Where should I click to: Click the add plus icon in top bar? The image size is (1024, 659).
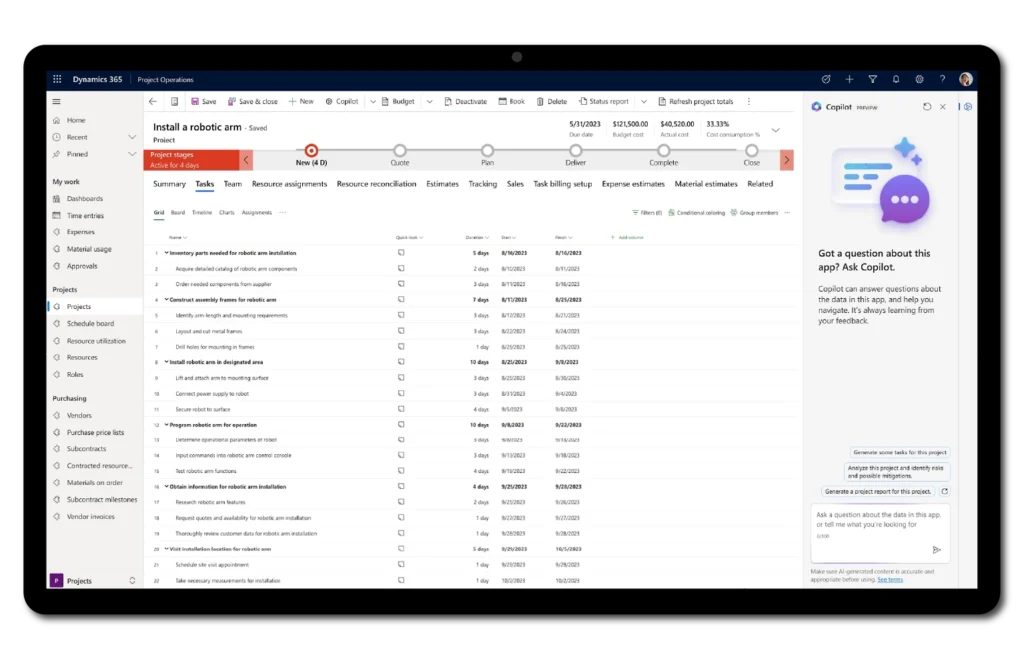pyautogui.click(x=849, y=79)
